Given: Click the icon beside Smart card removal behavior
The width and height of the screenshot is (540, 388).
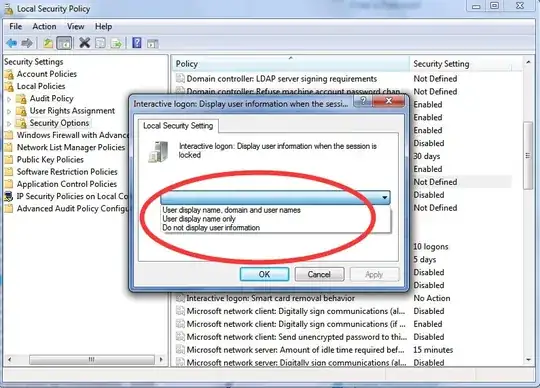Looking at the screenshot, I should [180, 298].
